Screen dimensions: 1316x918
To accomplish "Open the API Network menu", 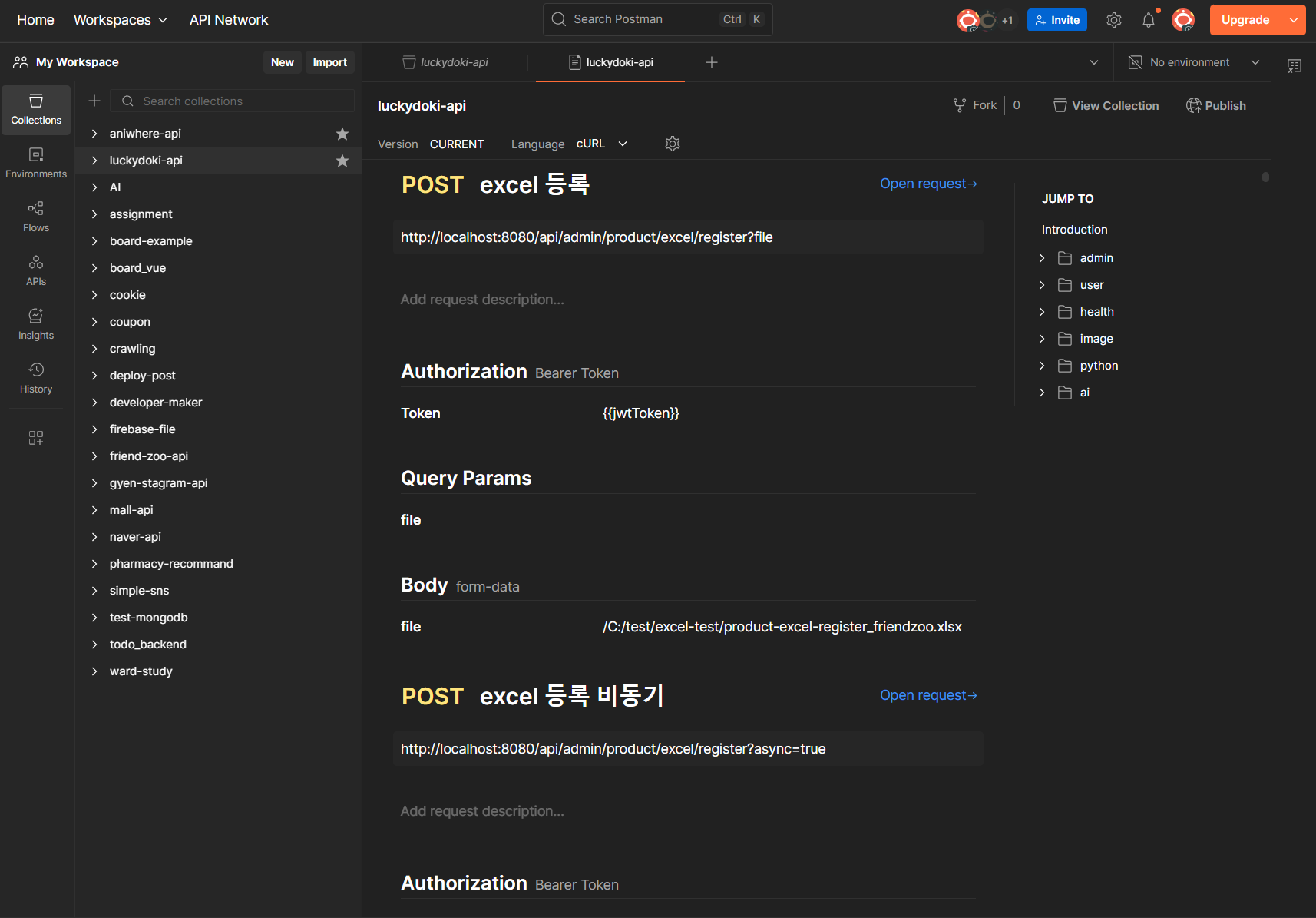I will [x=229, y=20].
